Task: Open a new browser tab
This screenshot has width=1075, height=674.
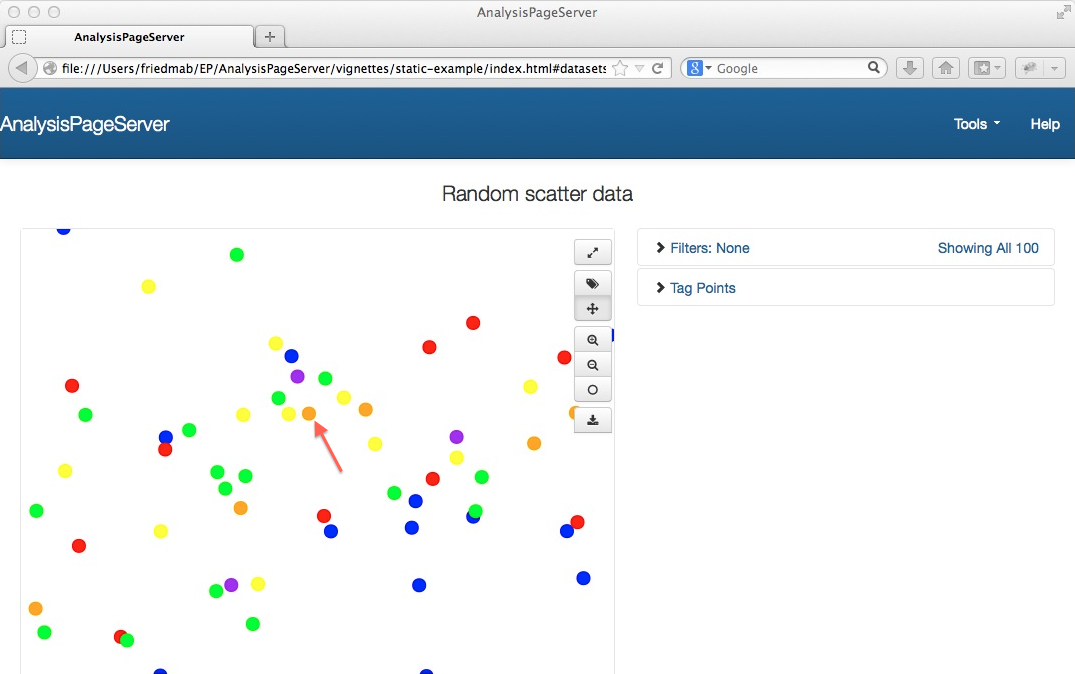Action: (270, 37)
